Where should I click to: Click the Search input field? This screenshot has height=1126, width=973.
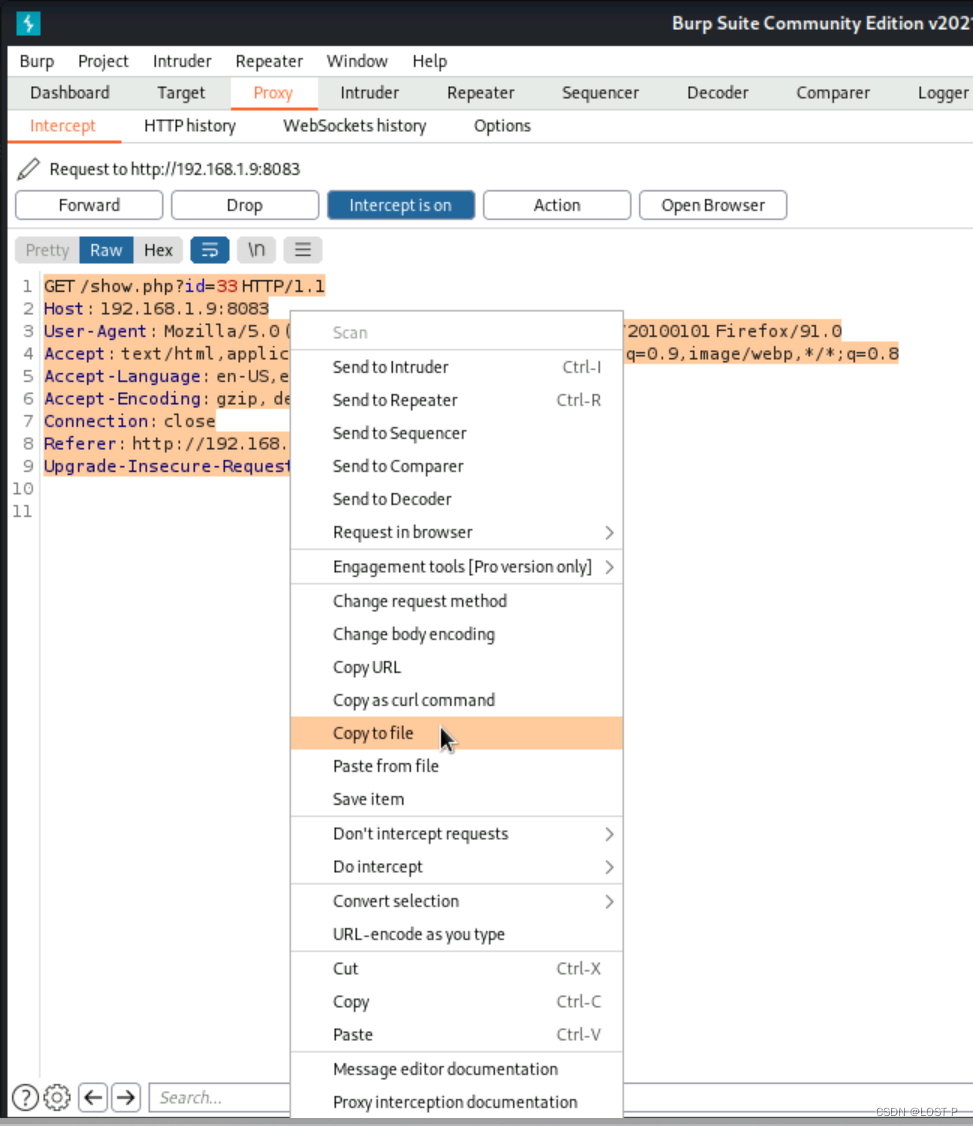pos(220,1097)
